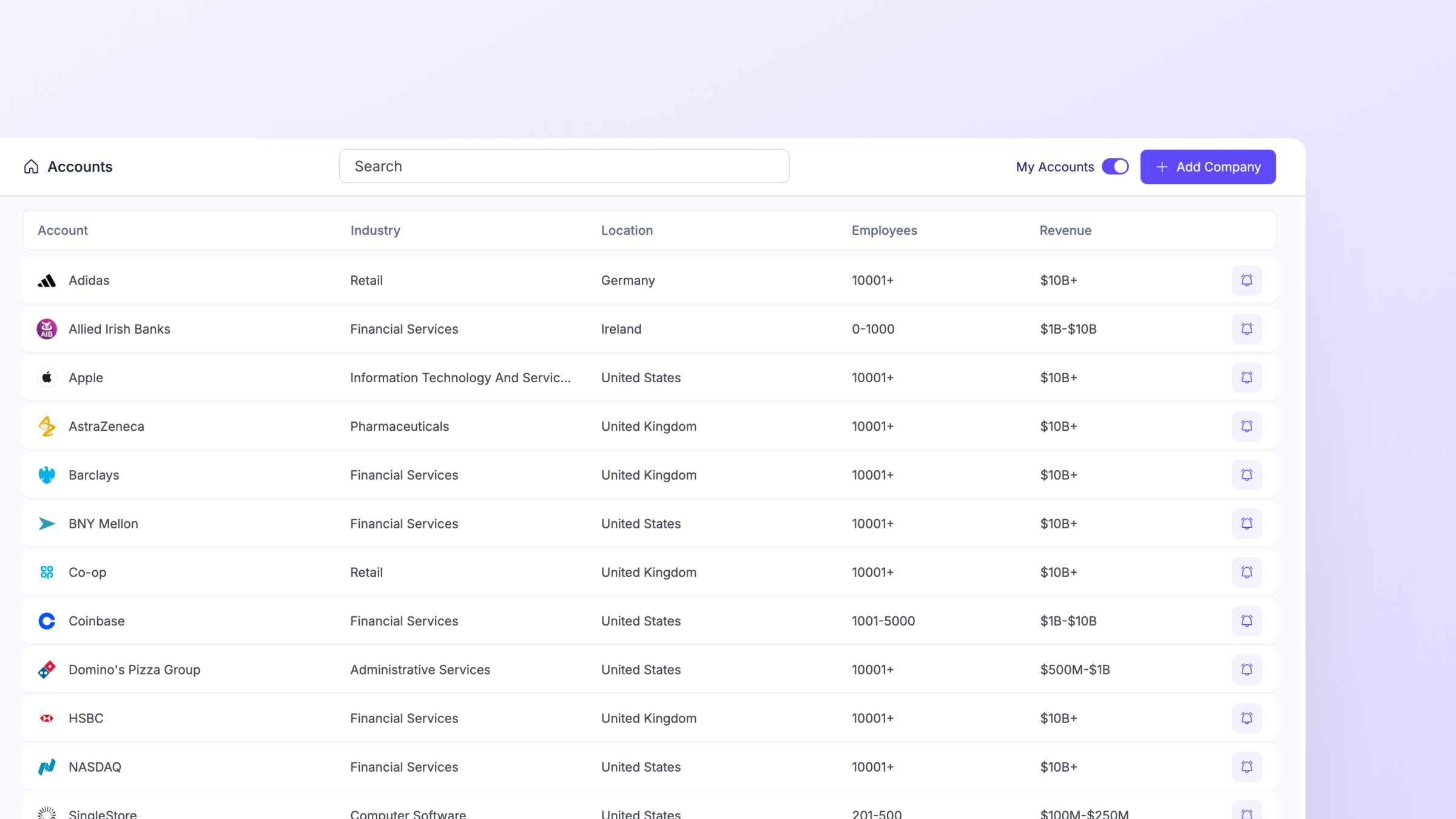Image resolution: width=1456 pixels, height=819 pixels.
Task: Select the home icon next to Accounts
Action: click(31, 166)
